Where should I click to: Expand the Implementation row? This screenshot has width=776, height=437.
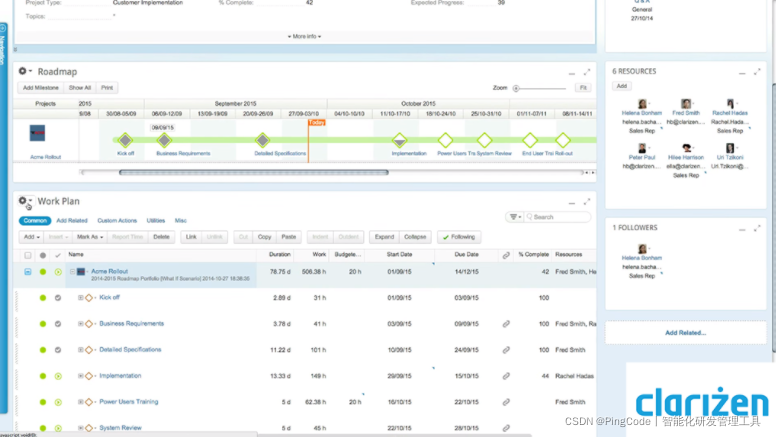[80, 376]
